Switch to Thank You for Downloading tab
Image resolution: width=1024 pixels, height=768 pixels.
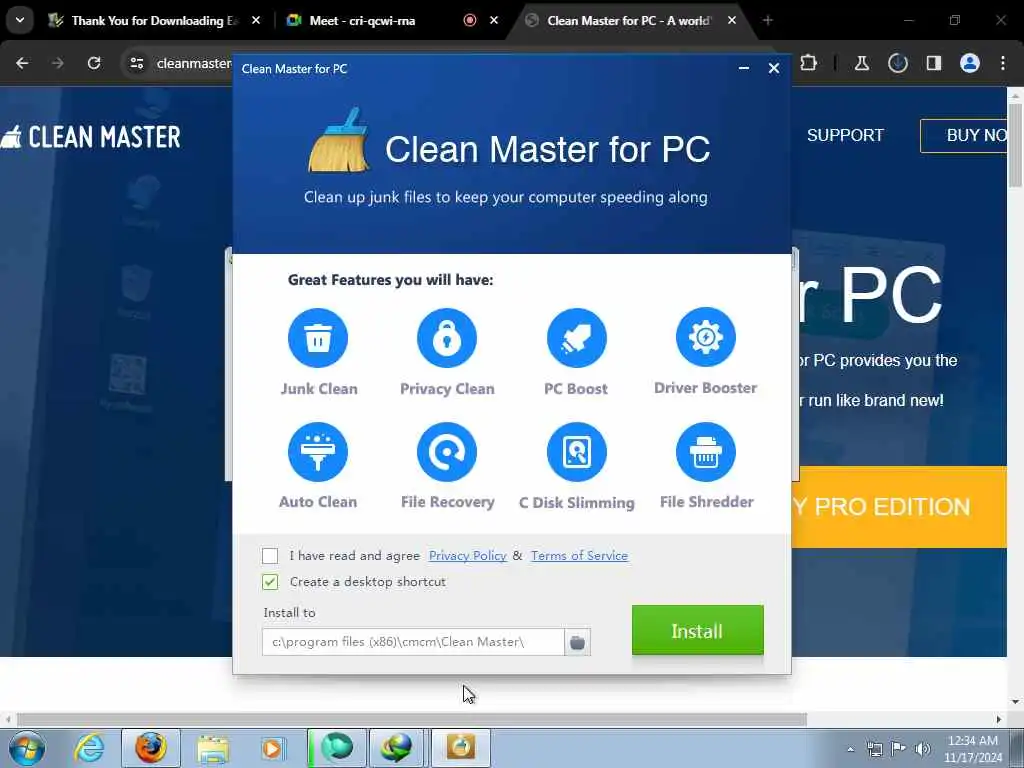(154, 21)
